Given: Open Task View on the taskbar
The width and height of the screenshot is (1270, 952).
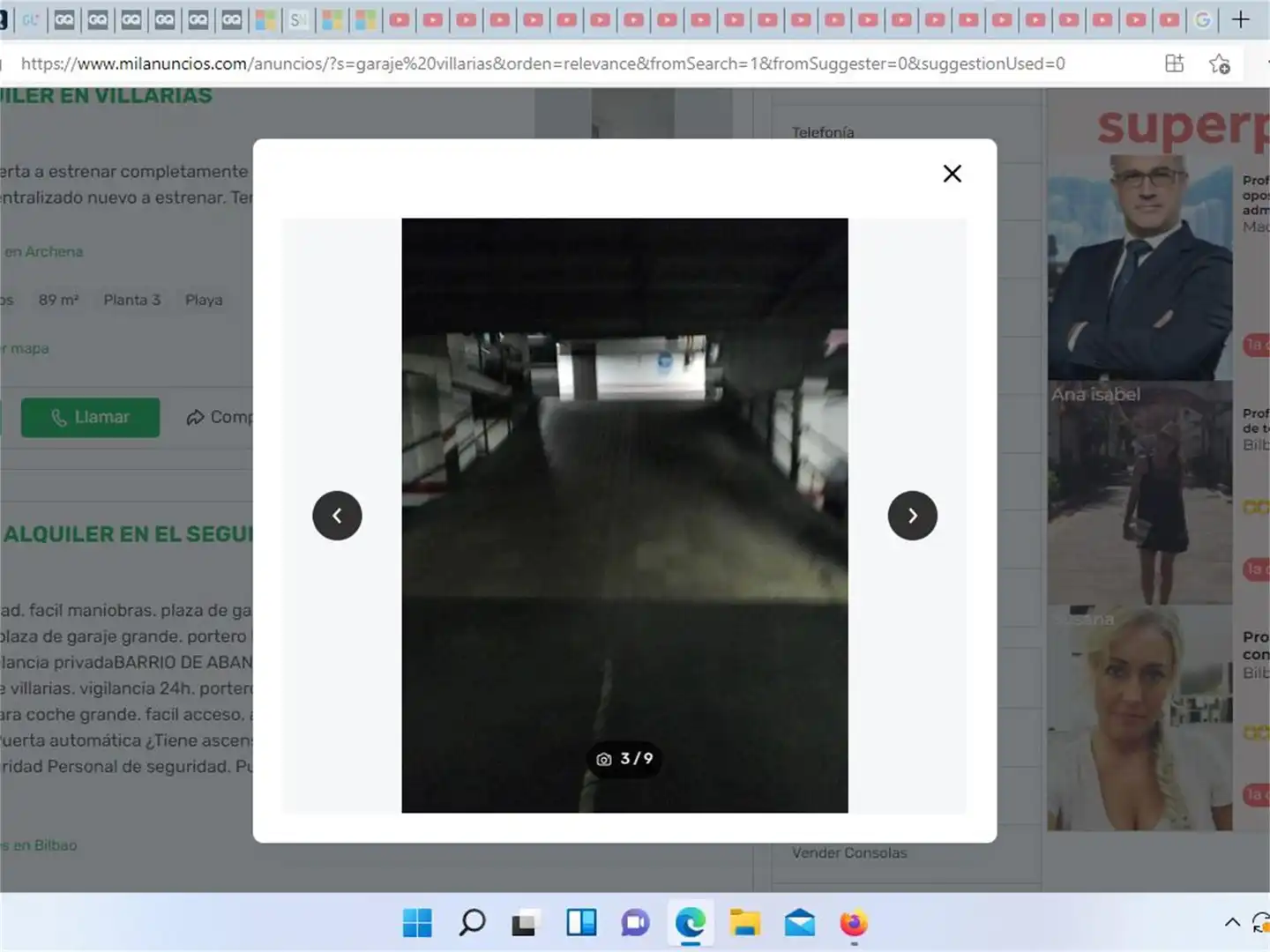Looking at the screenshot, I should coord(526,923).
